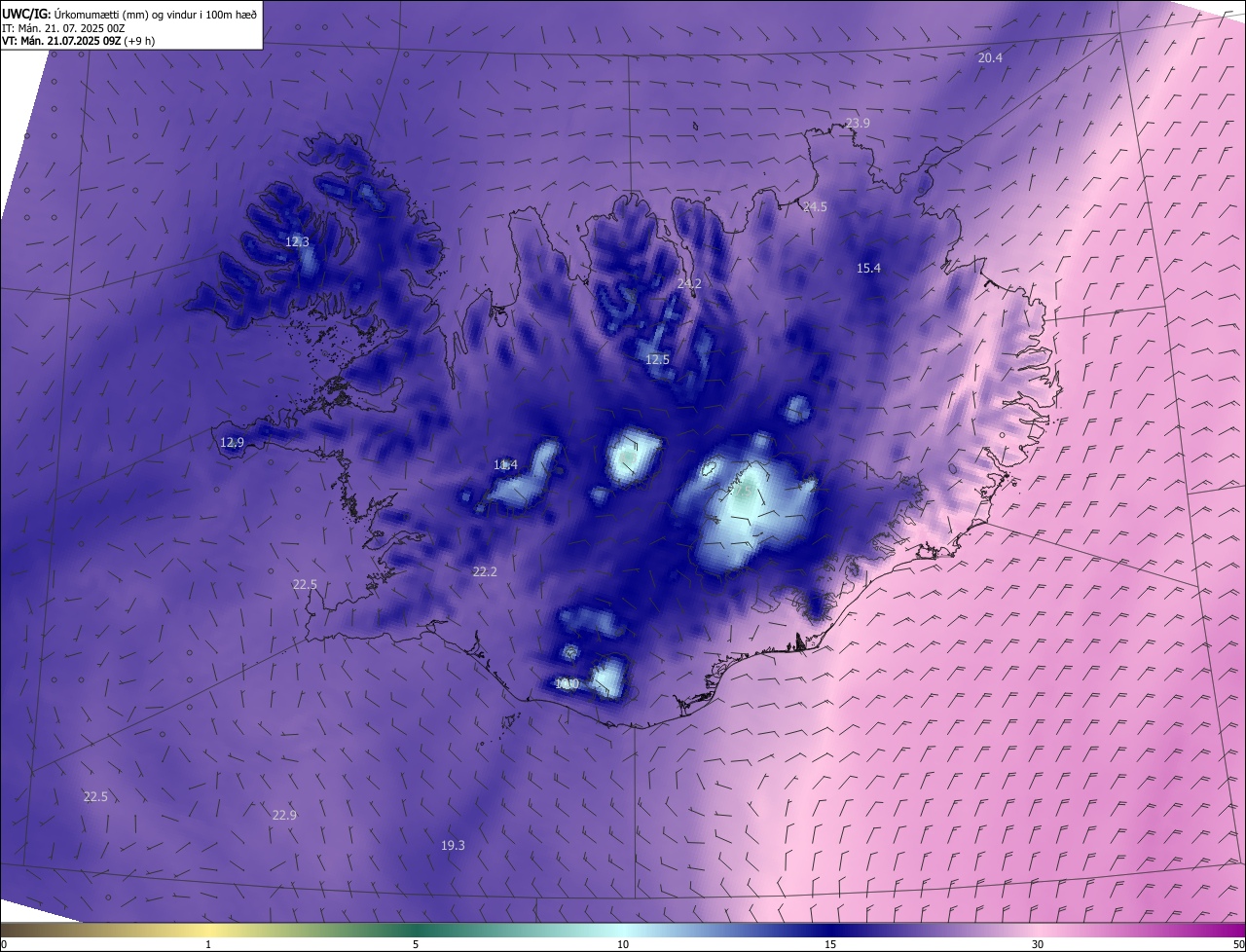Click the 5 tick on the color scale
The height and width of the screenshot is (952, 1246).
[416, 944]
